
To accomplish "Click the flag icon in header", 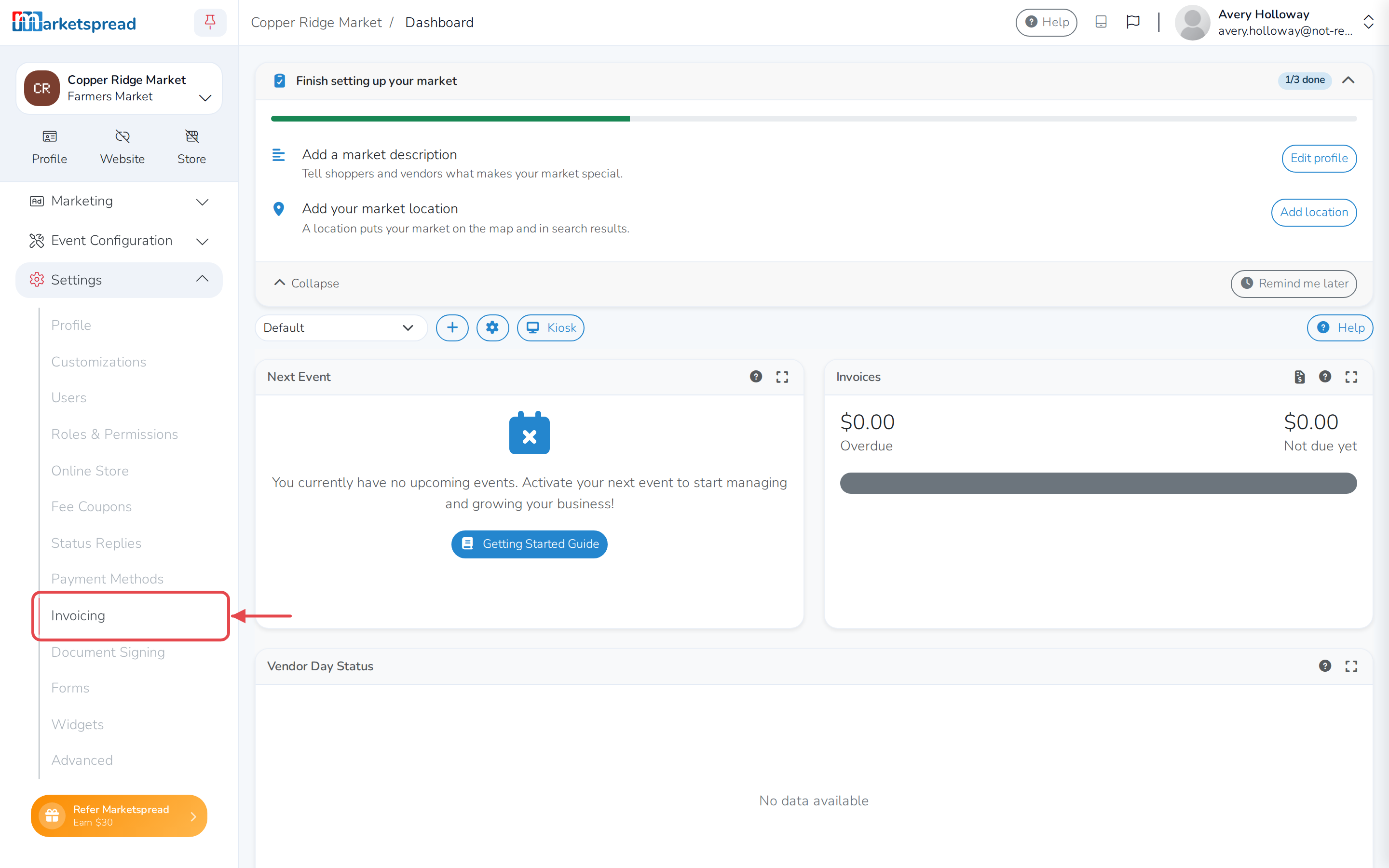I will [x=1132, y=22].
